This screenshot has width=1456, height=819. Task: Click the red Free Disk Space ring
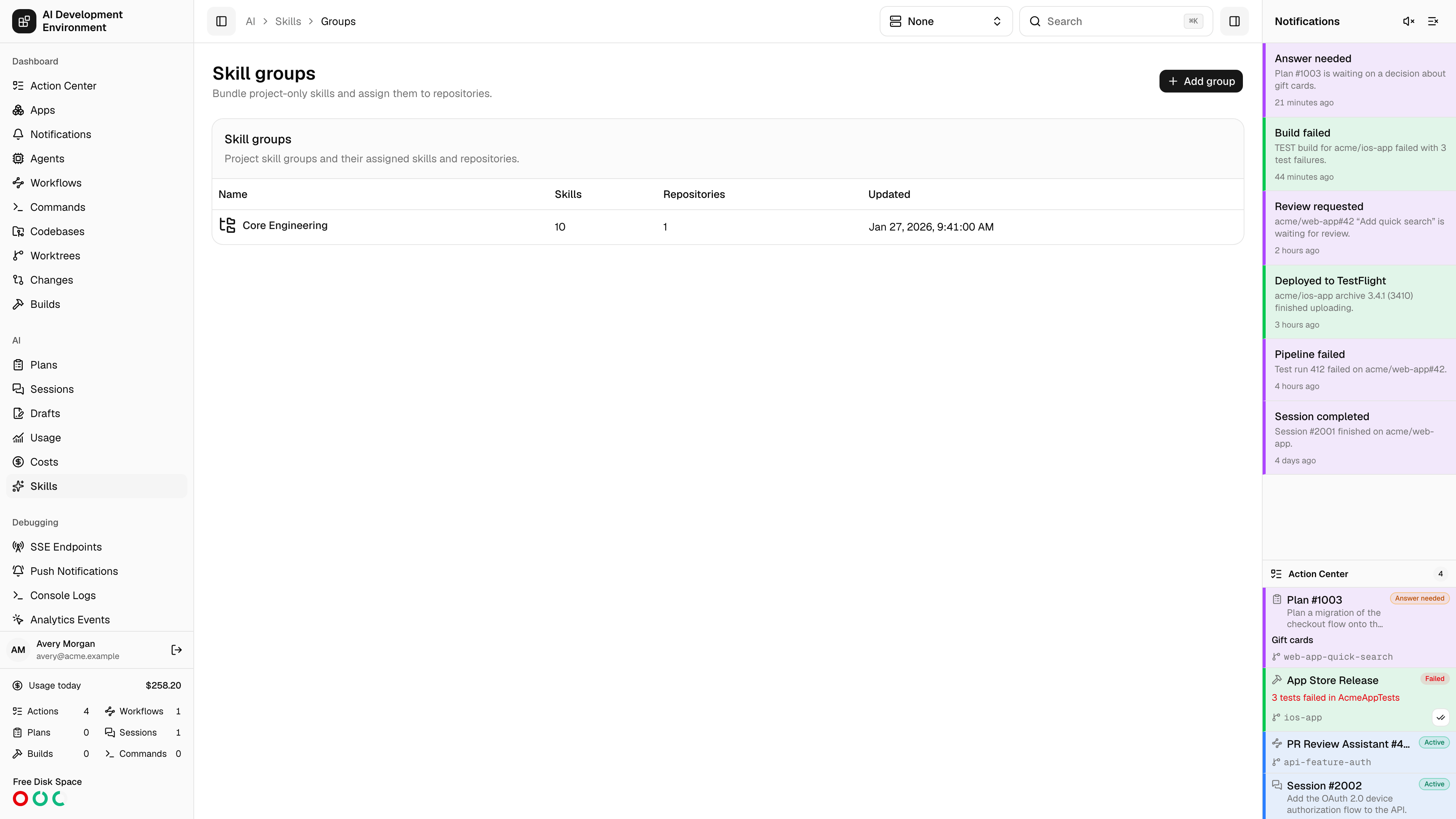(20, 799)
